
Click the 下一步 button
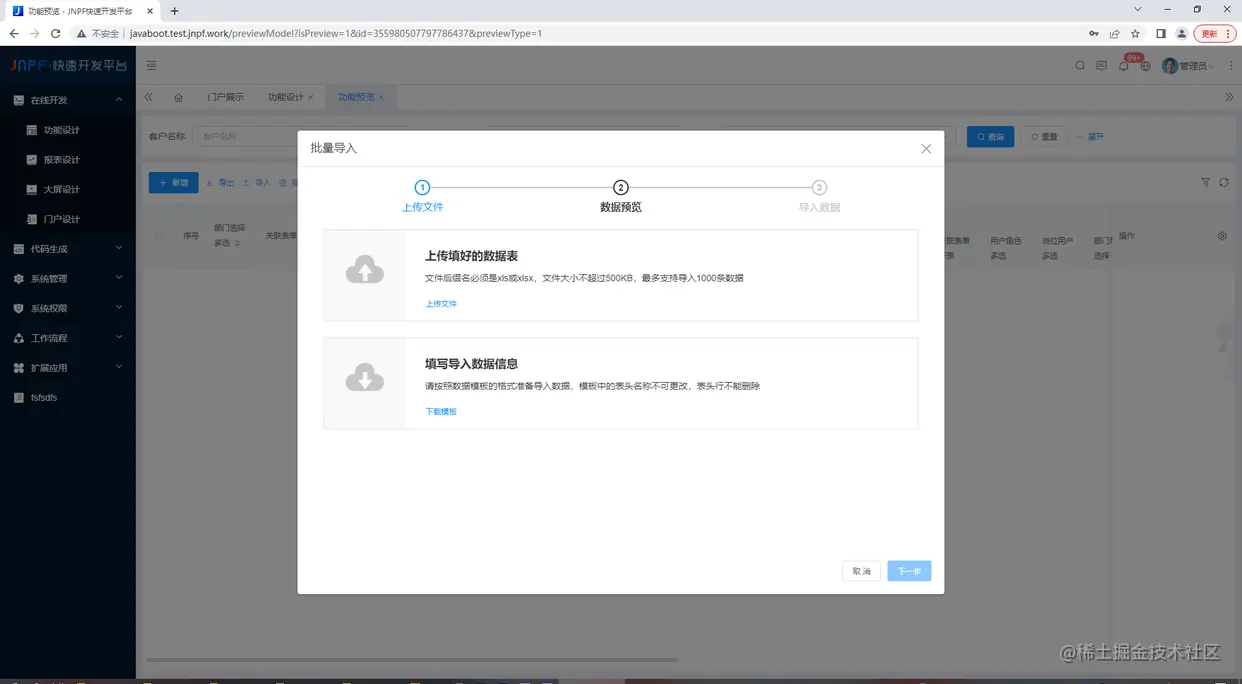[x=909, y=571]
